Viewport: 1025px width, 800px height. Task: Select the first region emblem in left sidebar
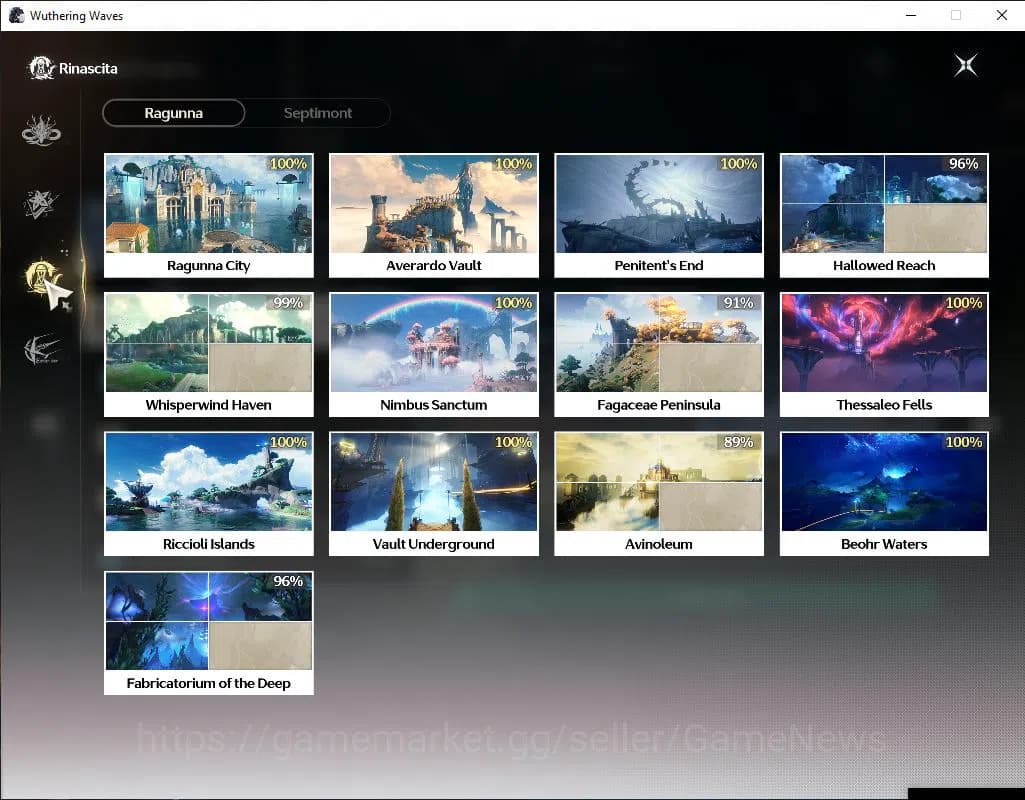pos(41,129)
